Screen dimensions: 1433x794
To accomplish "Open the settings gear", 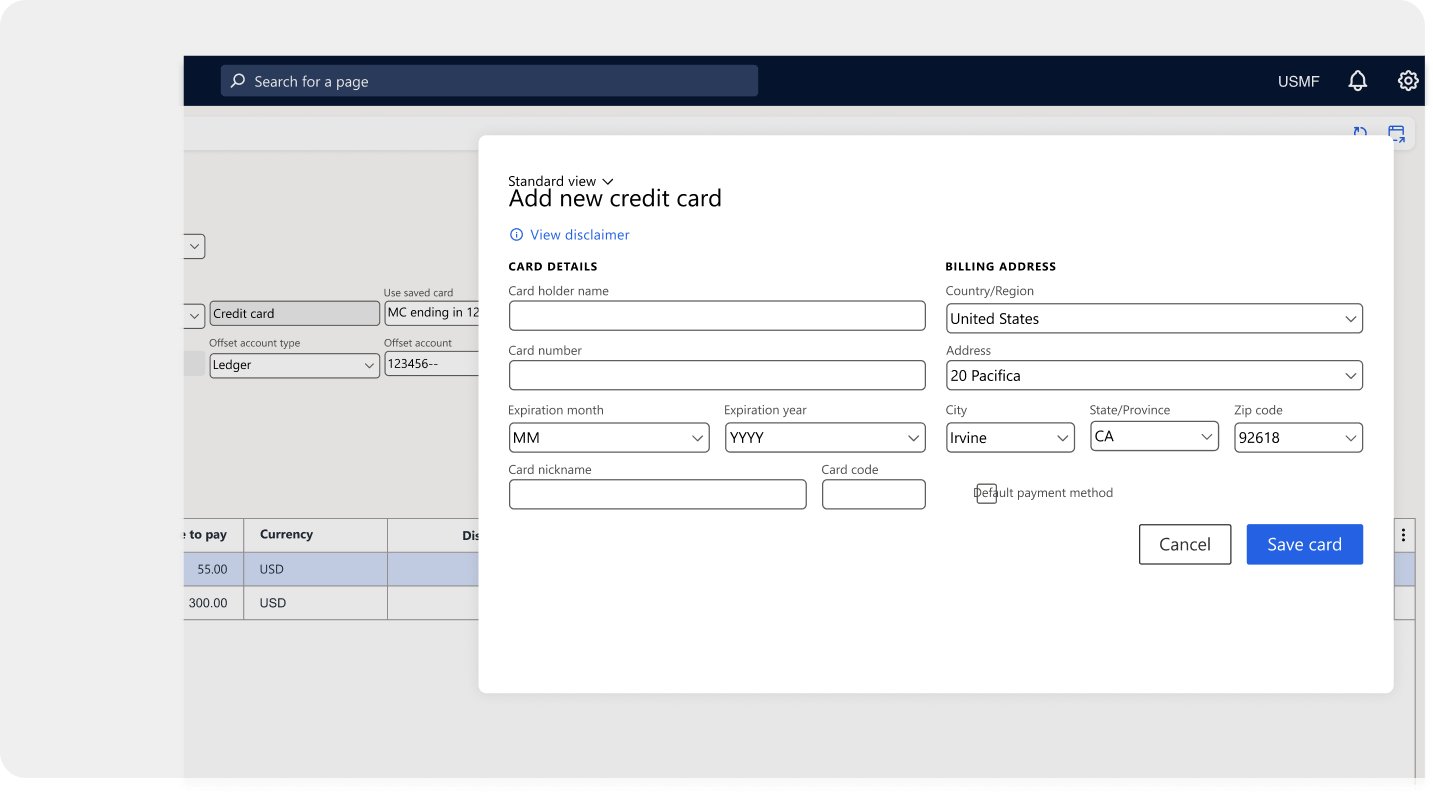I will 1408,81.
